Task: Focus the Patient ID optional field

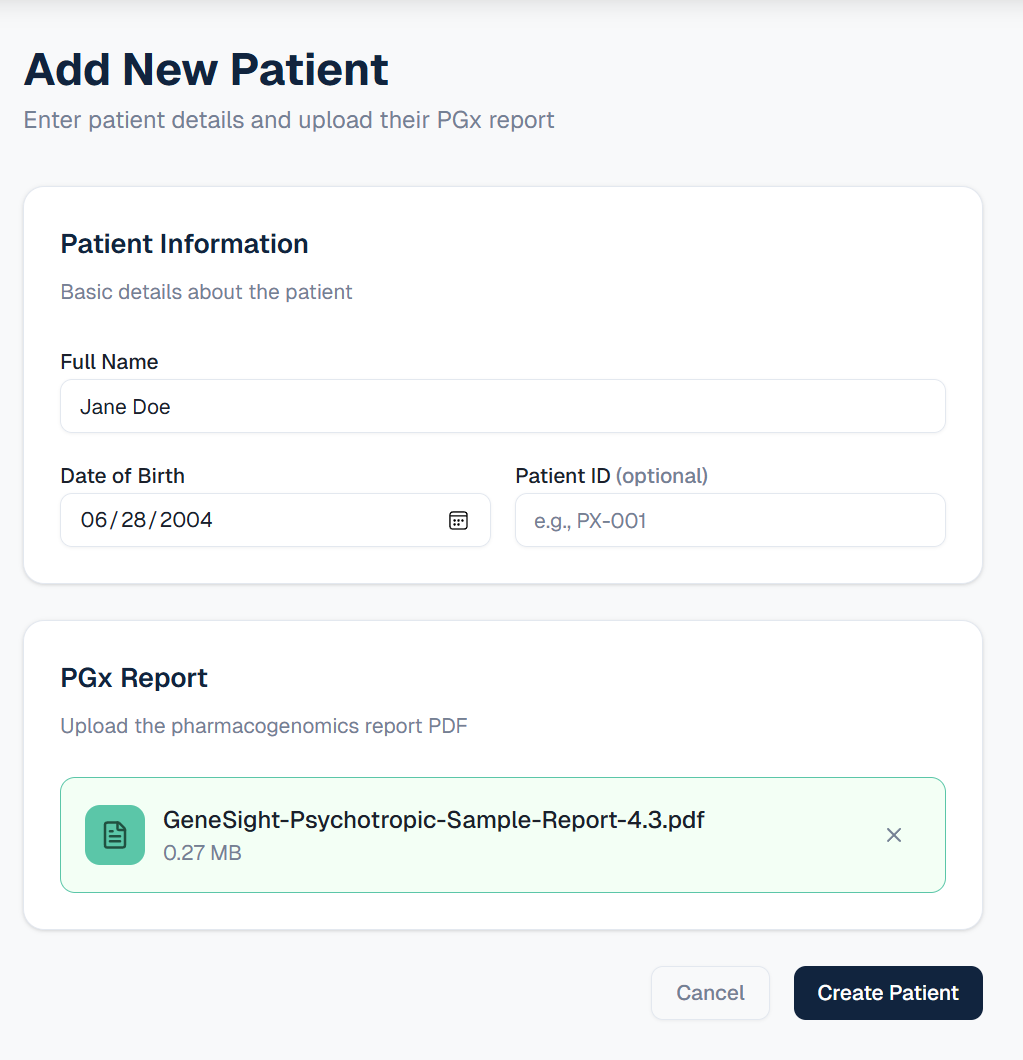Action: 730,521
